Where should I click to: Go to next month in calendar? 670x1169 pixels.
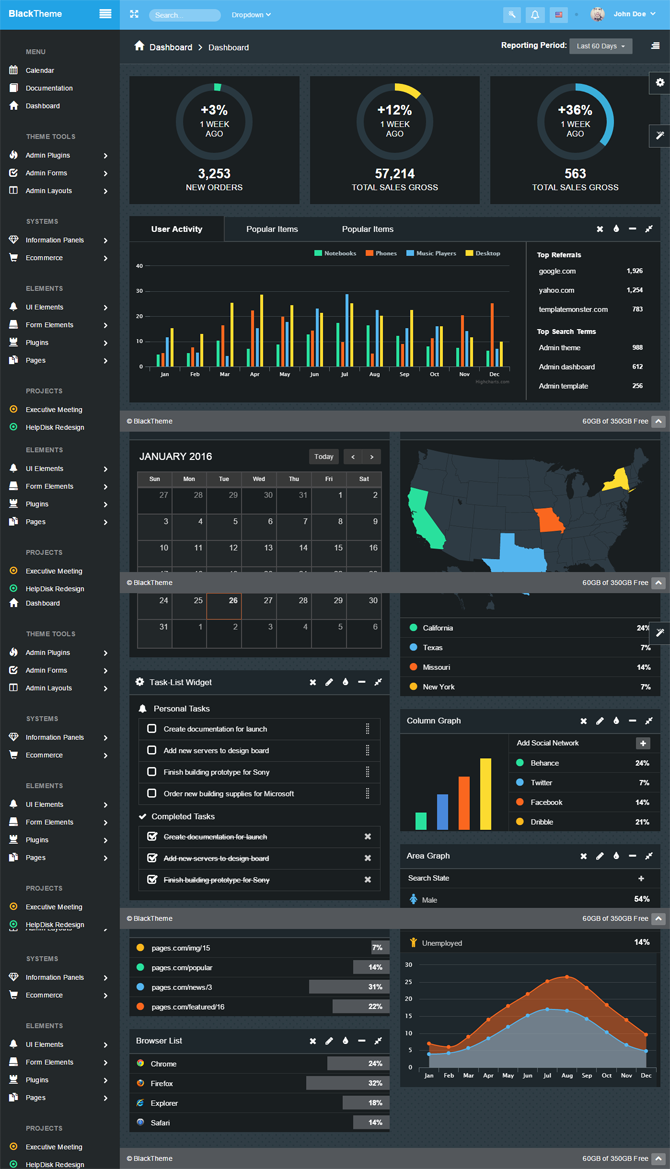[x=371, y=456]
